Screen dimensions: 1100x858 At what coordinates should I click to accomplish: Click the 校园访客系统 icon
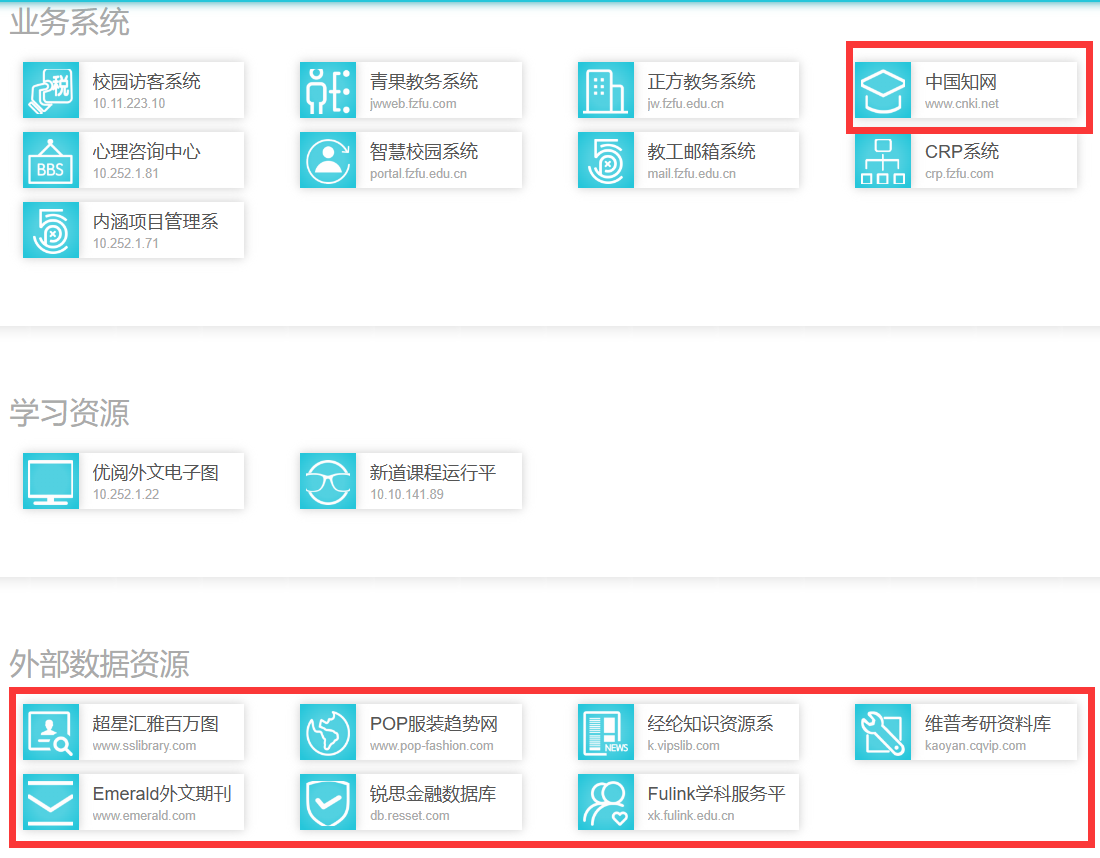point(51,90)
